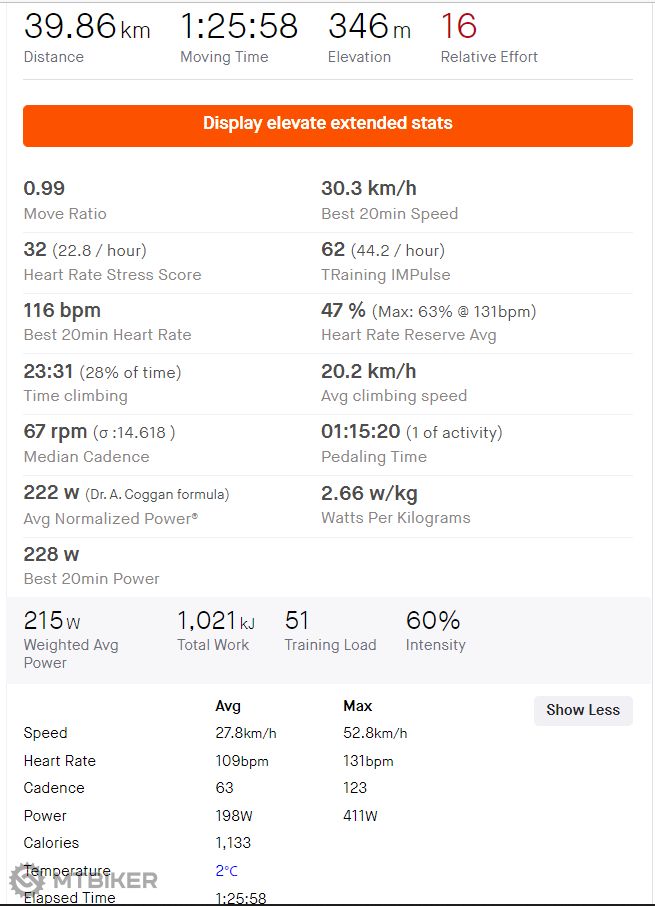Click the Watts Per Kilograms label
Screen dimensions: 655x906
(x=395, y=518)
